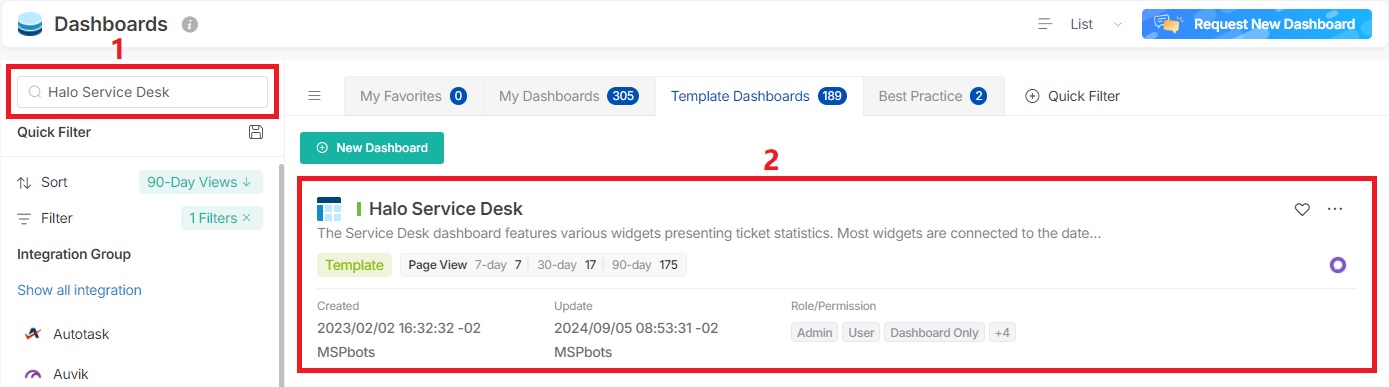
Task: Click the User role tag
Action: (x=860, y=332)
